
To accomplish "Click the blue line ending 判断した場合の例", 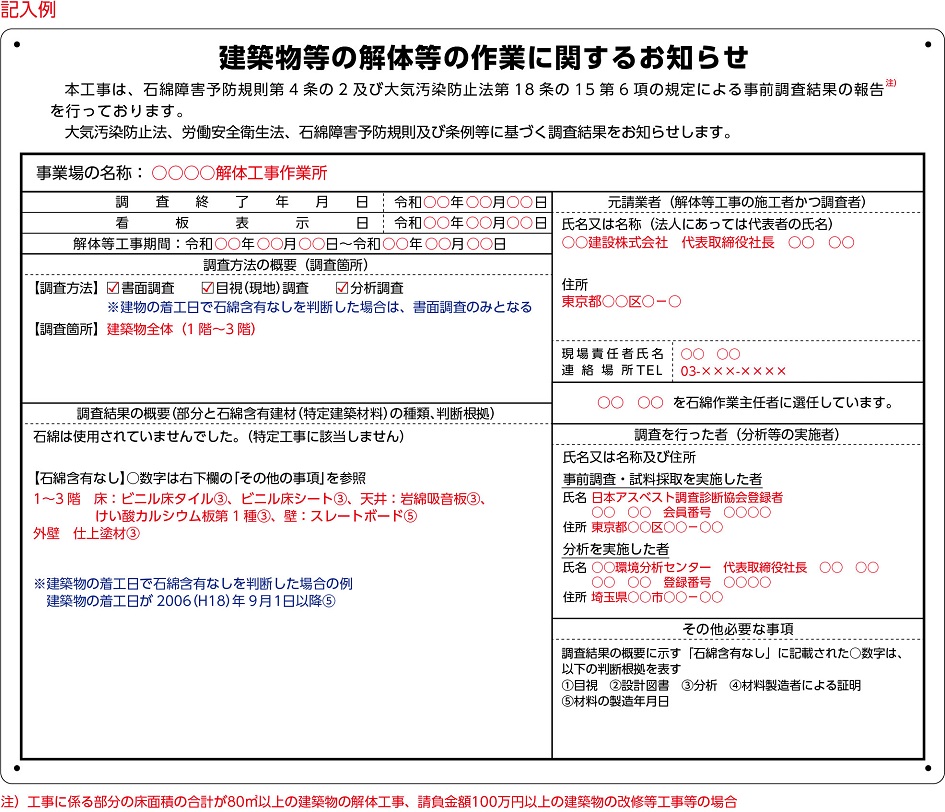I will click(193, 584).
